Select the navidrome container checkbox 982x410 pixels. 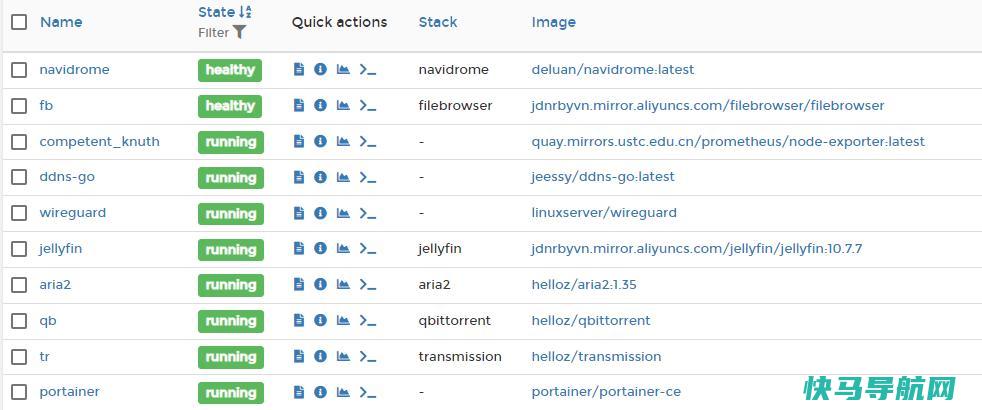tap(19, 69)
